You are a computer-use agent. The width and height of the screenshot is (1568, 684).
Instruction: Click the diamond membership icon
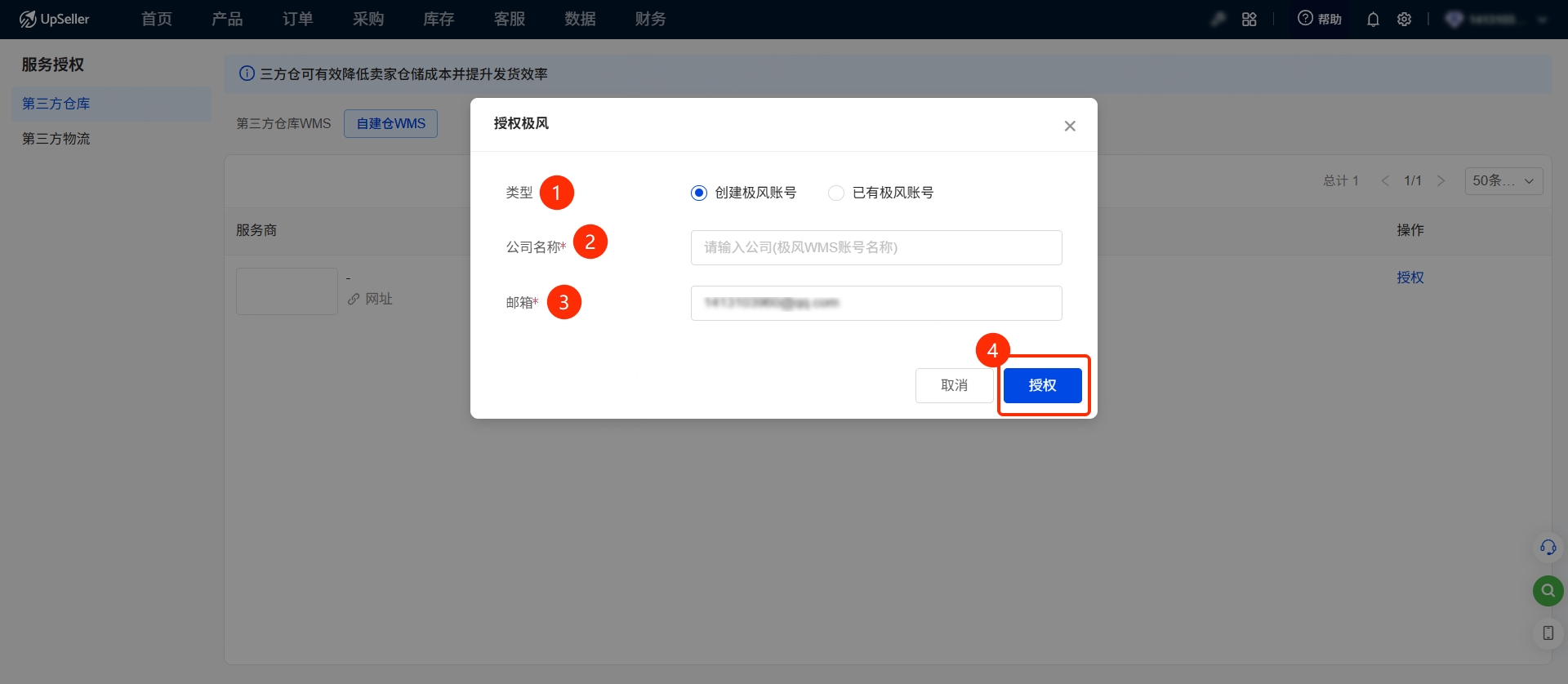click(x=1454, y=19)
